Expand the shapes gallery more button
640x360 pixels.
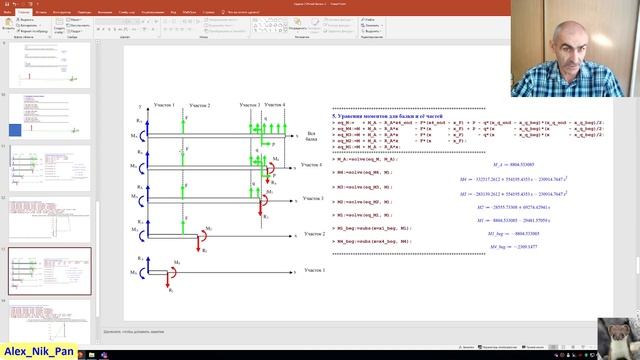(x=286, y=31)
